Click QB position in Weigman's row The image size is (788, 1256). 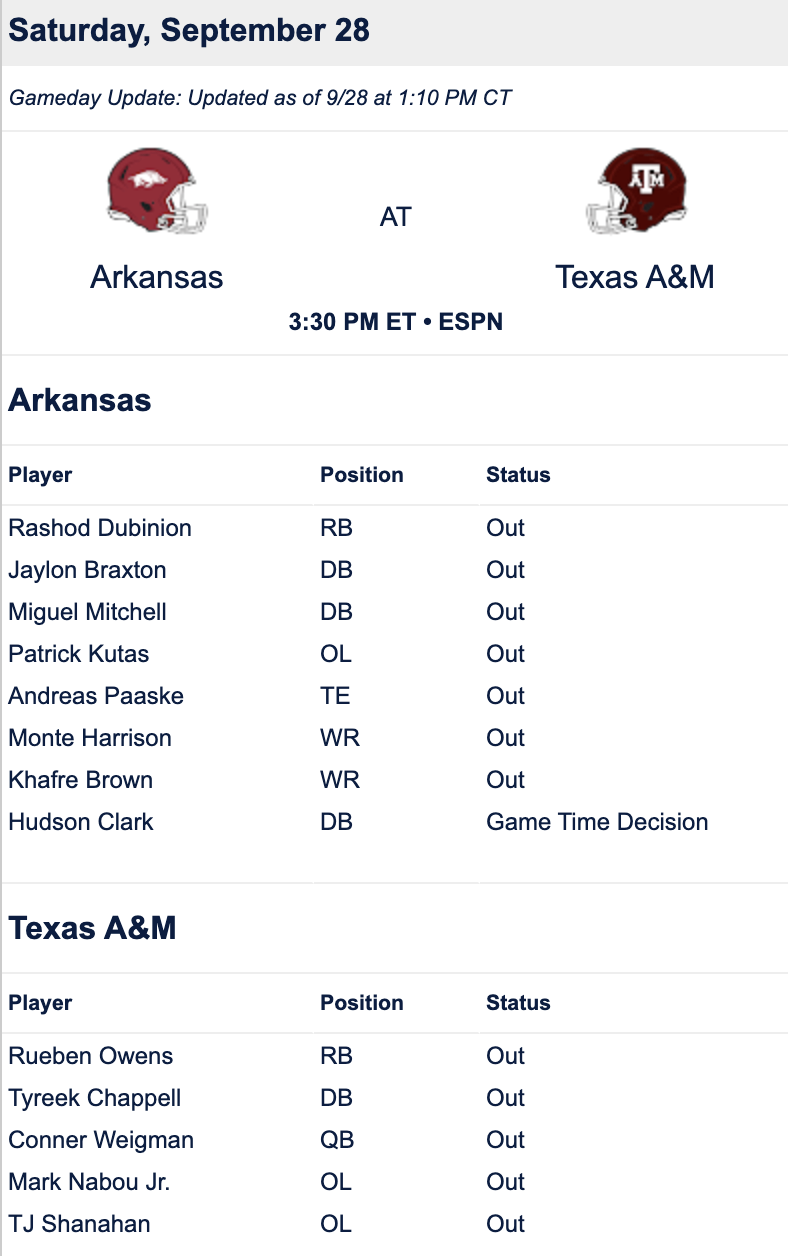(337, 1140)
